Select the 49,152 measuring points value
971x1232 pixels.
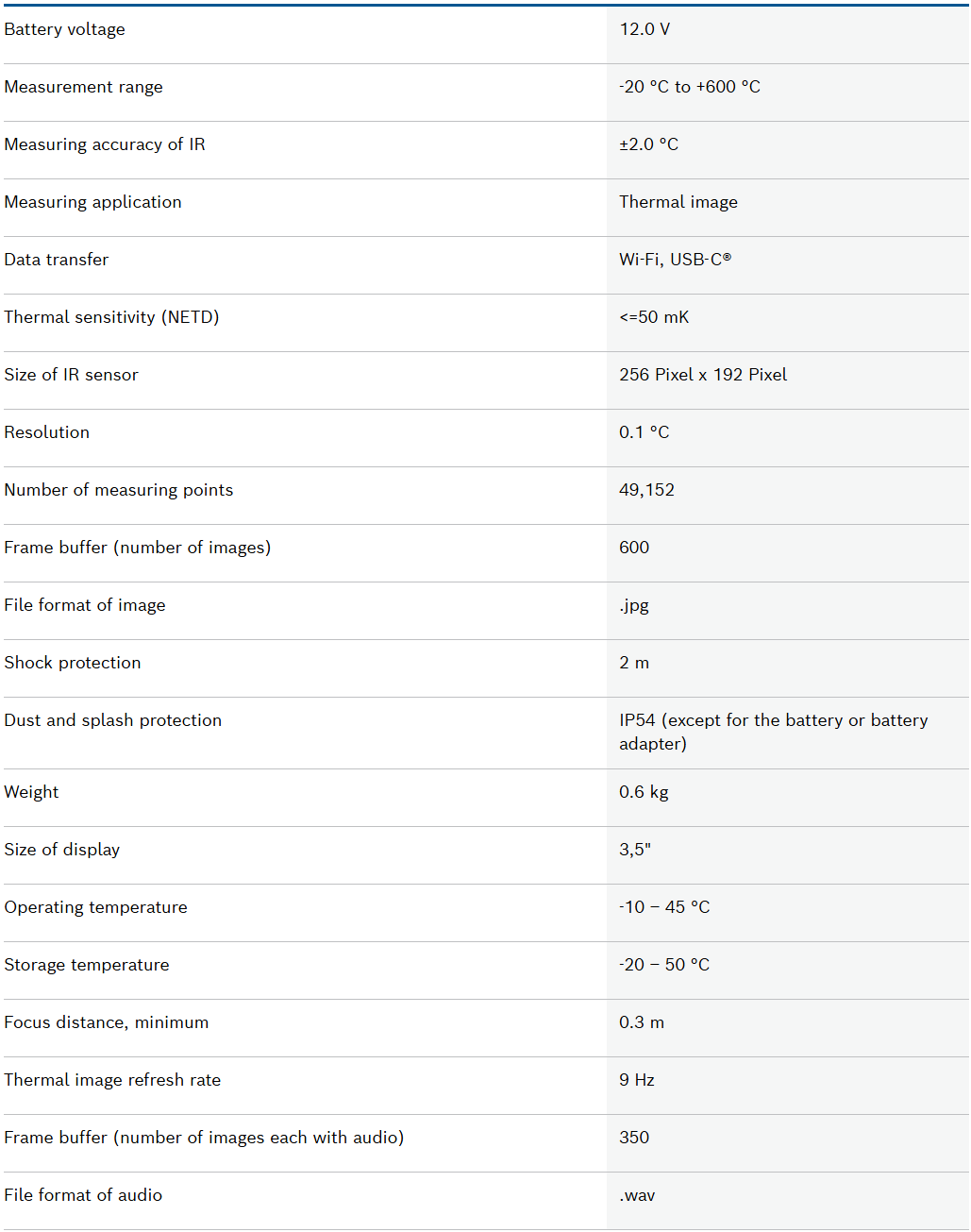(646, 490)
